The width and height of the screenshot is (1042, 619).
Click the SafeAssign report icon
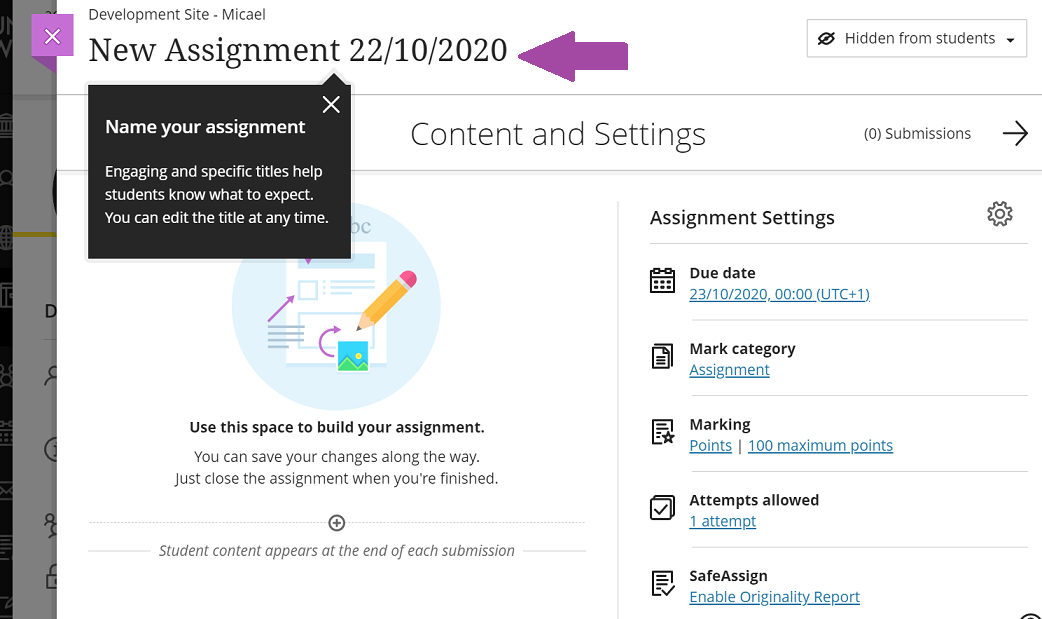point(662,584)
